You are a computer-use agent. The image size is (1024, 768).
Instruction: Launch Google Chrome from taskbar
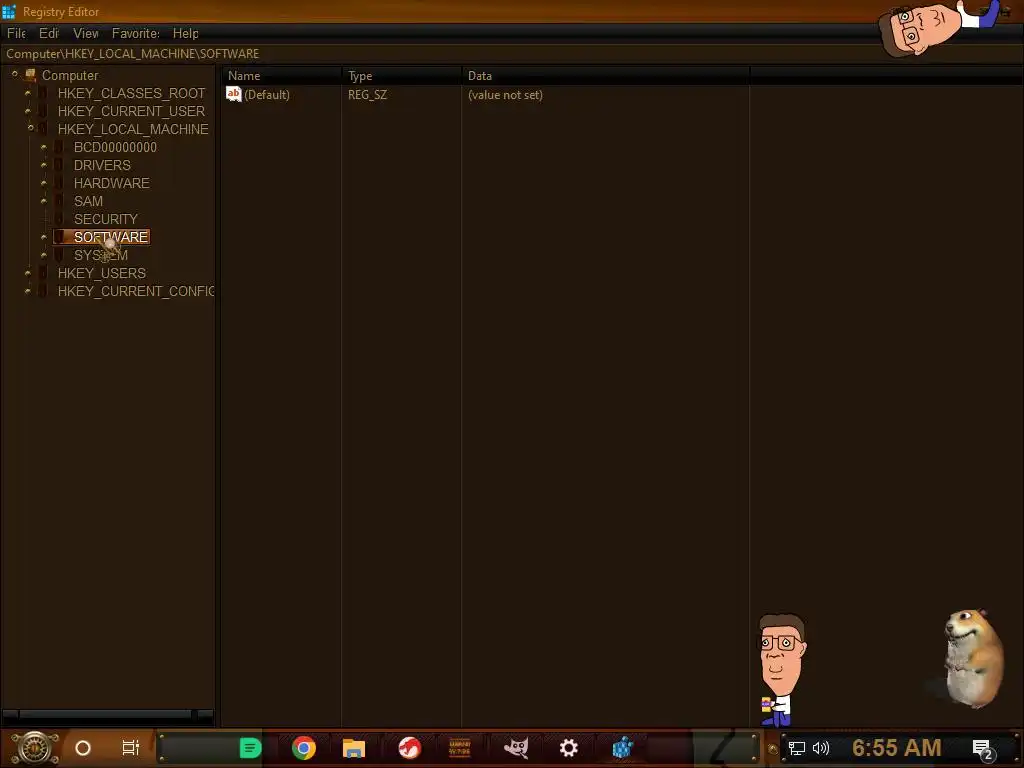pos(304,748)
